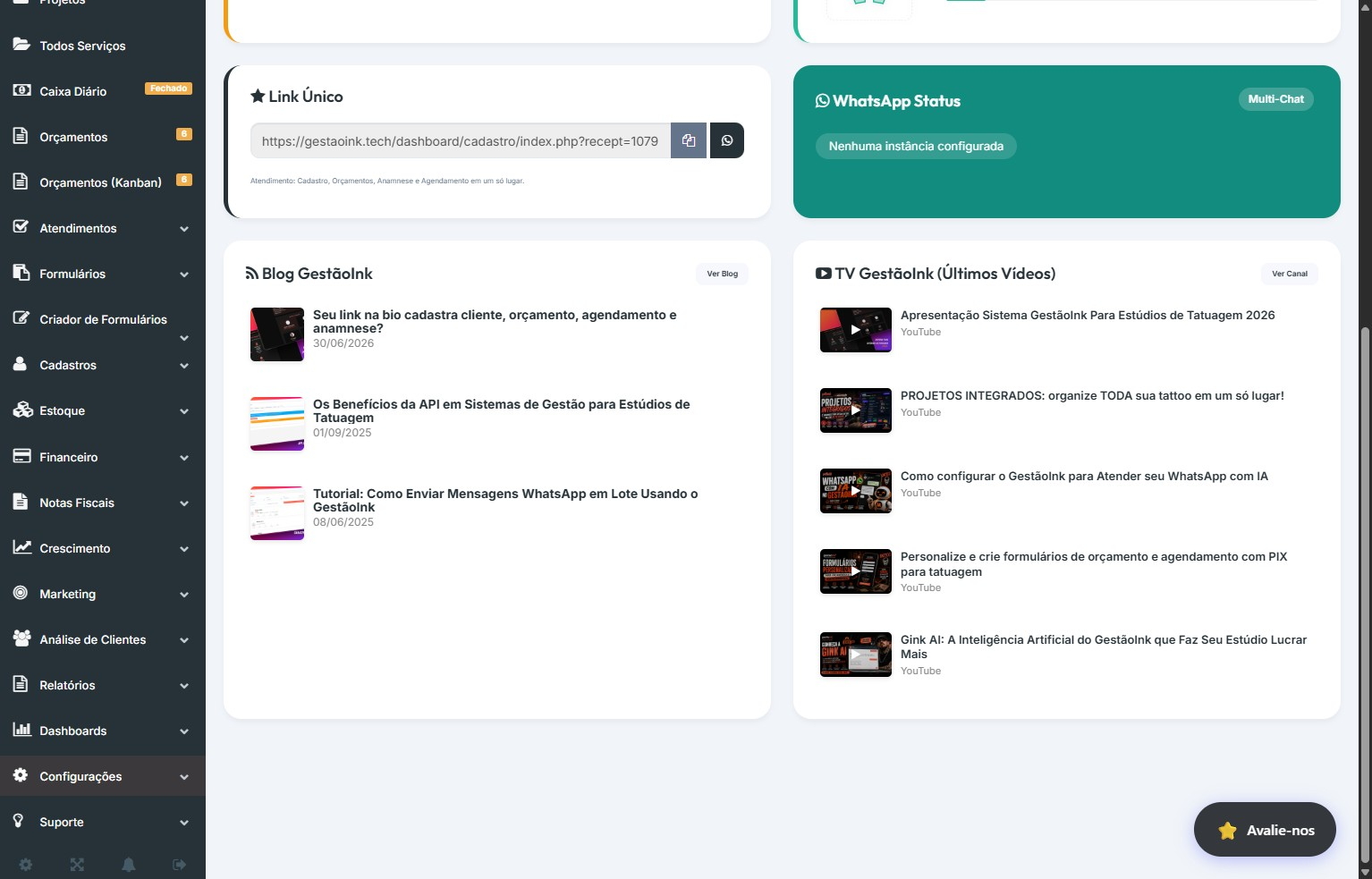This screenshot has width=1372, height=879.
Task: Open notifications bell in the sidebar footer
Action: coord(129,865)
